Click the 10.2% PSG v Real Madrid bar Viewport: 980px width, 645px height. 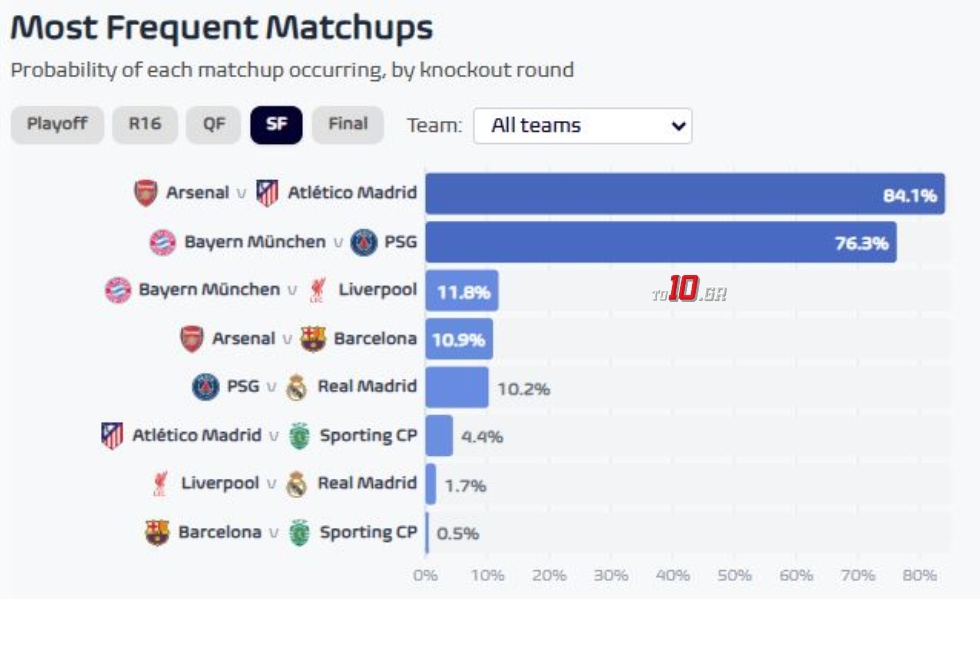[x=457, y=387]
